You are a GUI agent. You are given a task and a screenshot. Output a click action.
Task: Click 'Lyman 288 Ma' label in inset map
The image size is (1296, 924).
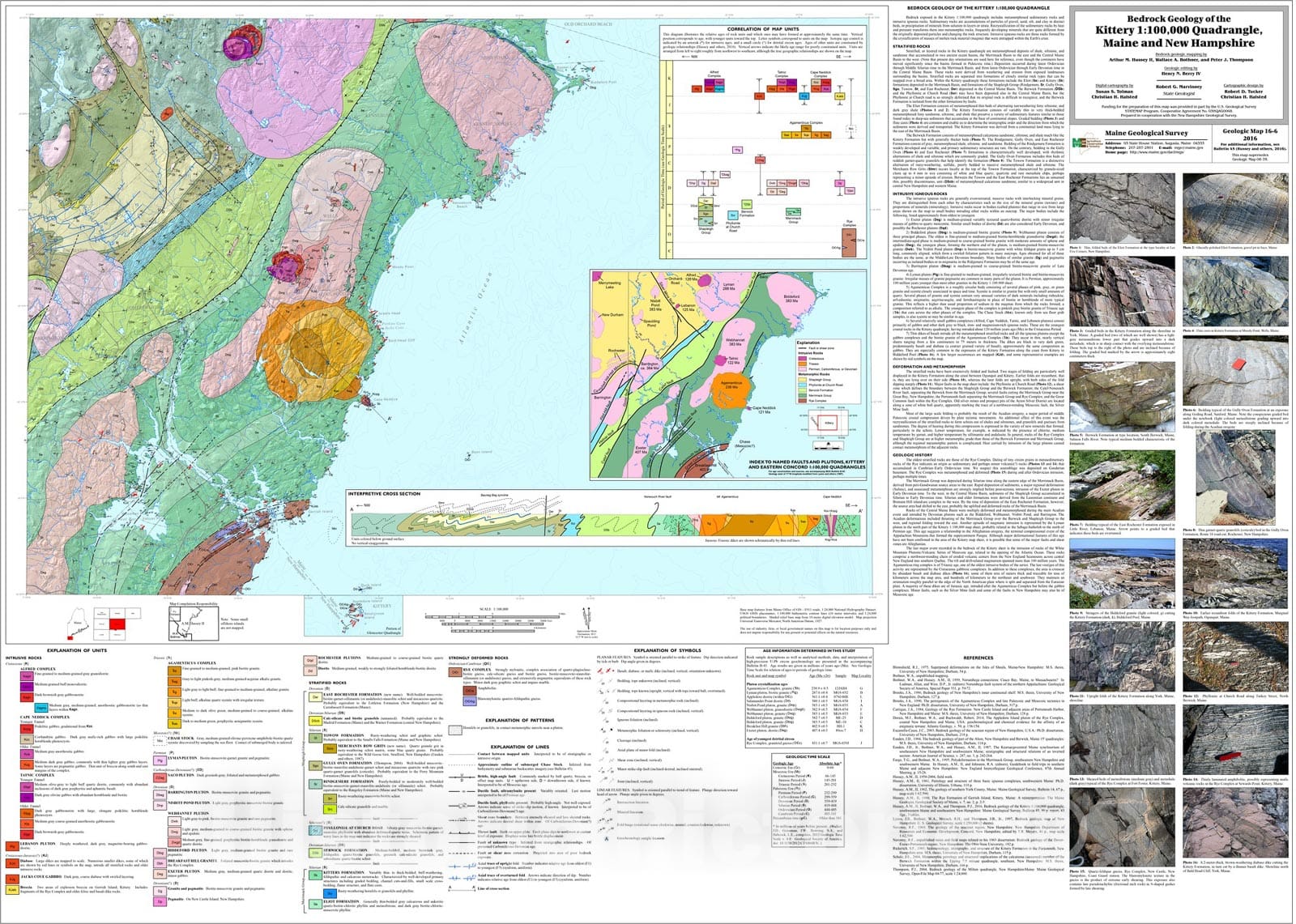point(729,286)
